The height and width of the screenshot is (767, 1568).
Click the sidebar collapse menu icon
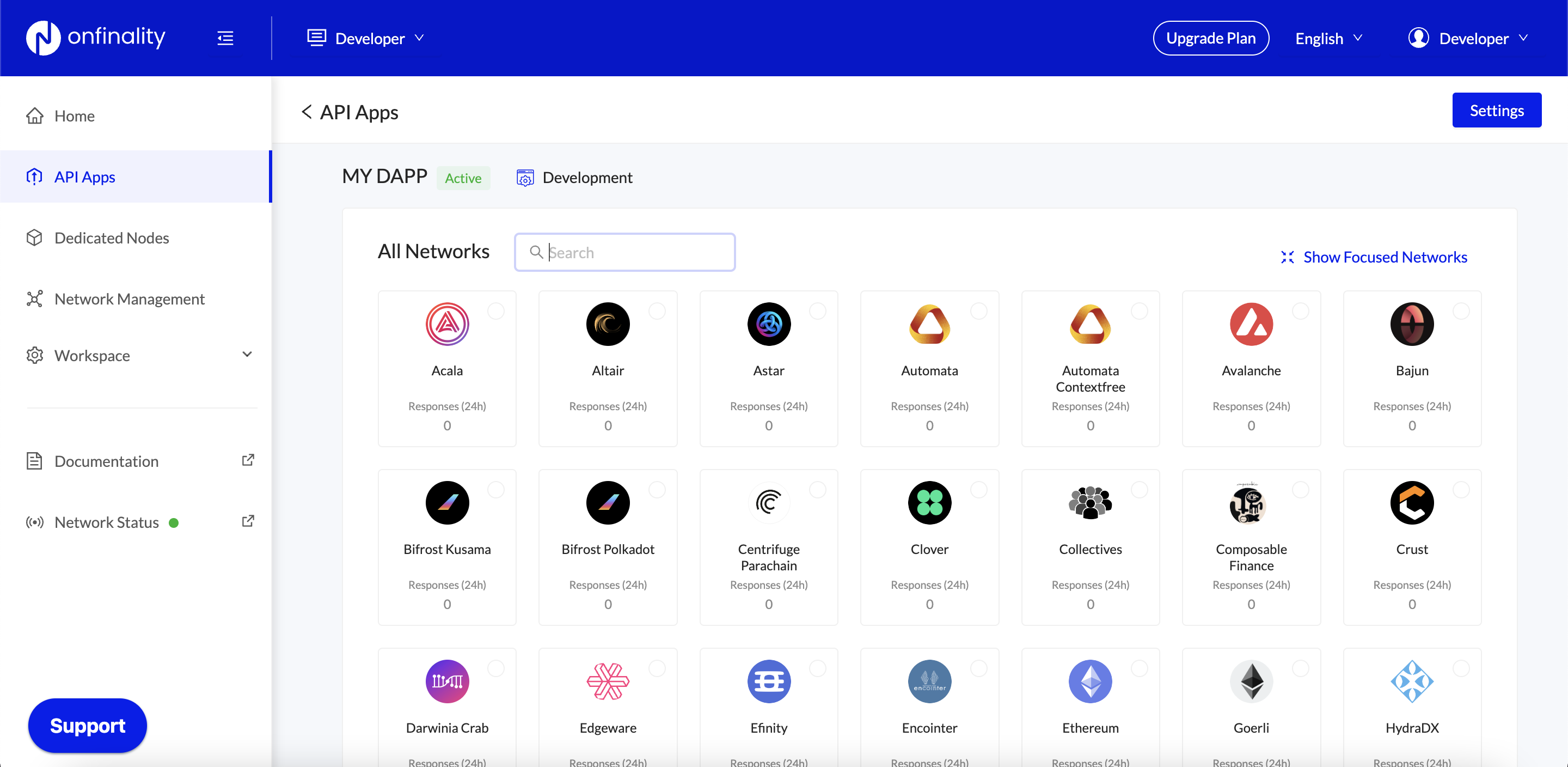225,38
